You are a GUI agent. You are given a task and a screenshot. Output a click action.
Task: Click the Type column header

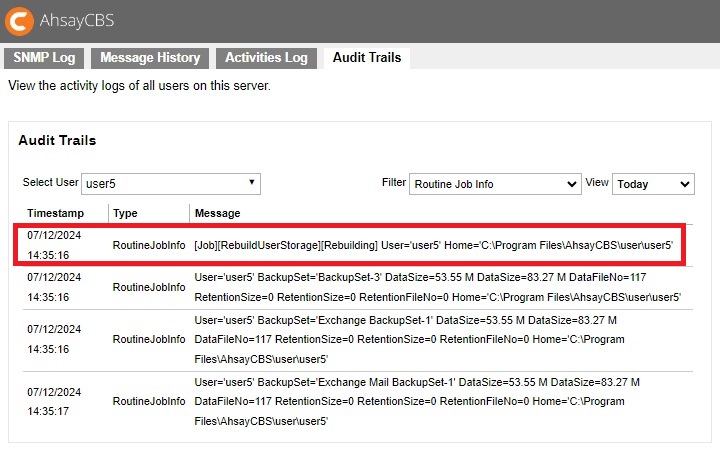click(125, 213)
